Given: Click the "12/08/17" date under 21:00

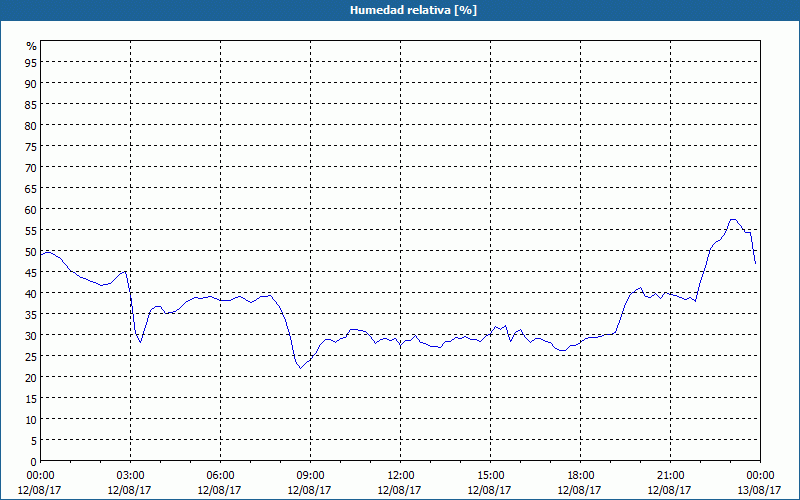Looking at the screenshot, I should point(669,490).
